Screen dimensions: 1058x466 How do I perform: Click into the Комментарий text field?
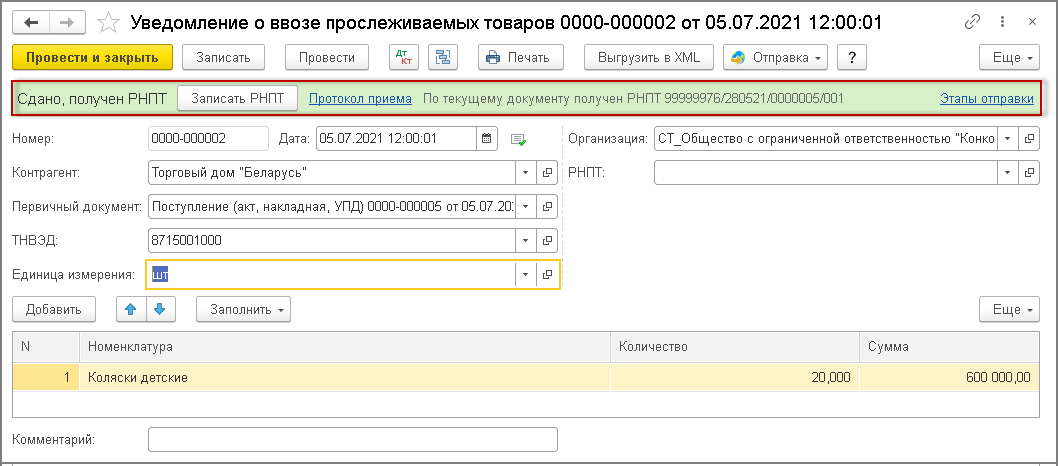pos(352,440)
